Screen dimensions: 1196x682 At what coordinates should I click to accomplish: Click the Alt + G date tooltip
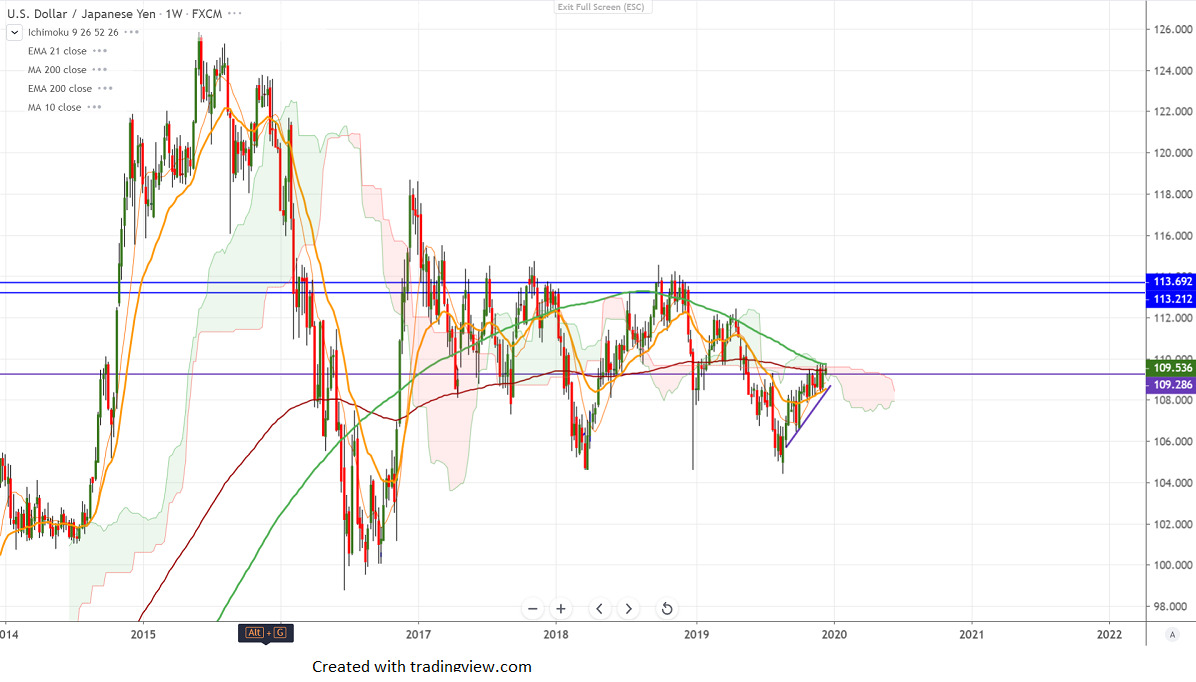click(265, 632)
